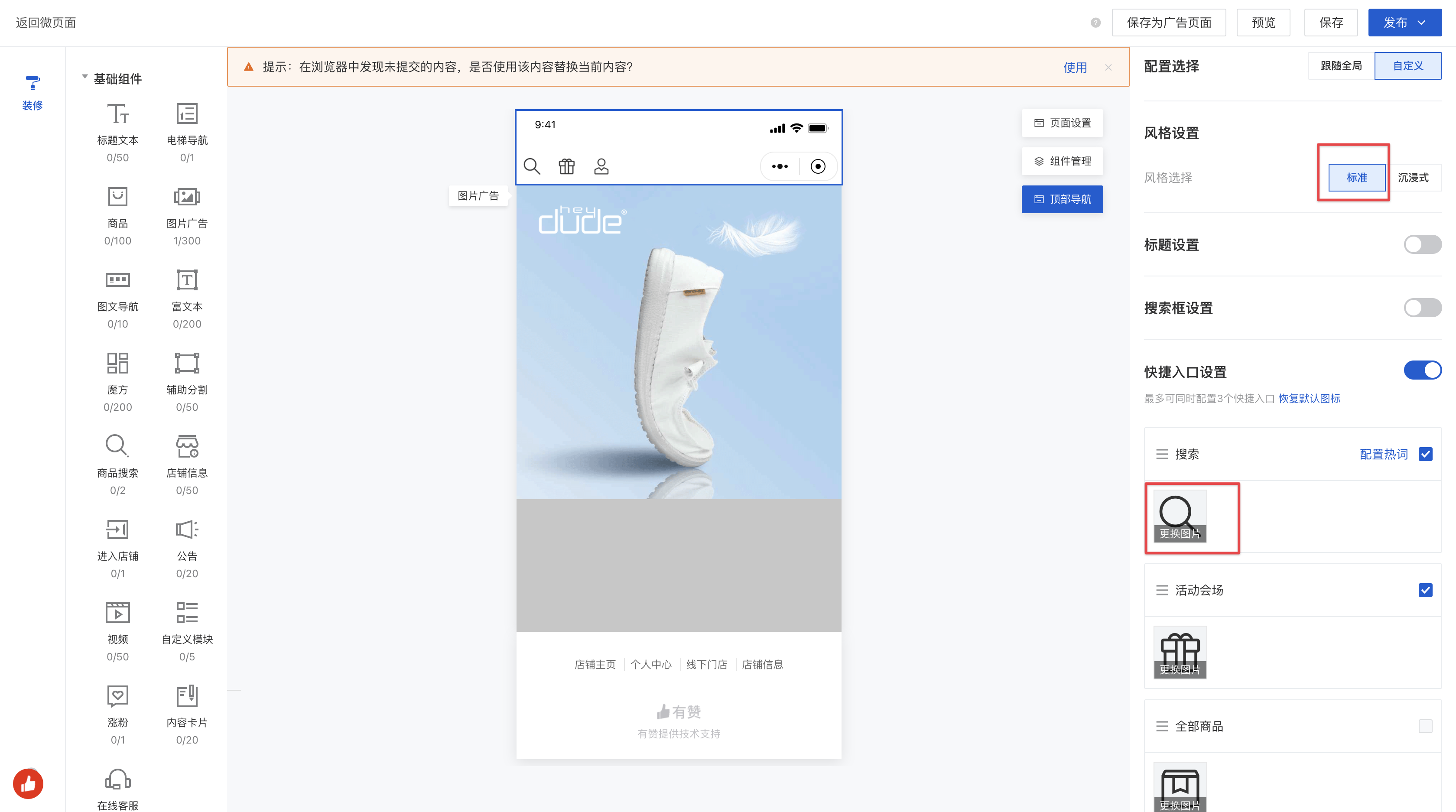1456x812 pixels.
Task: Switch config to 跟随全局
Action: 1340,66
